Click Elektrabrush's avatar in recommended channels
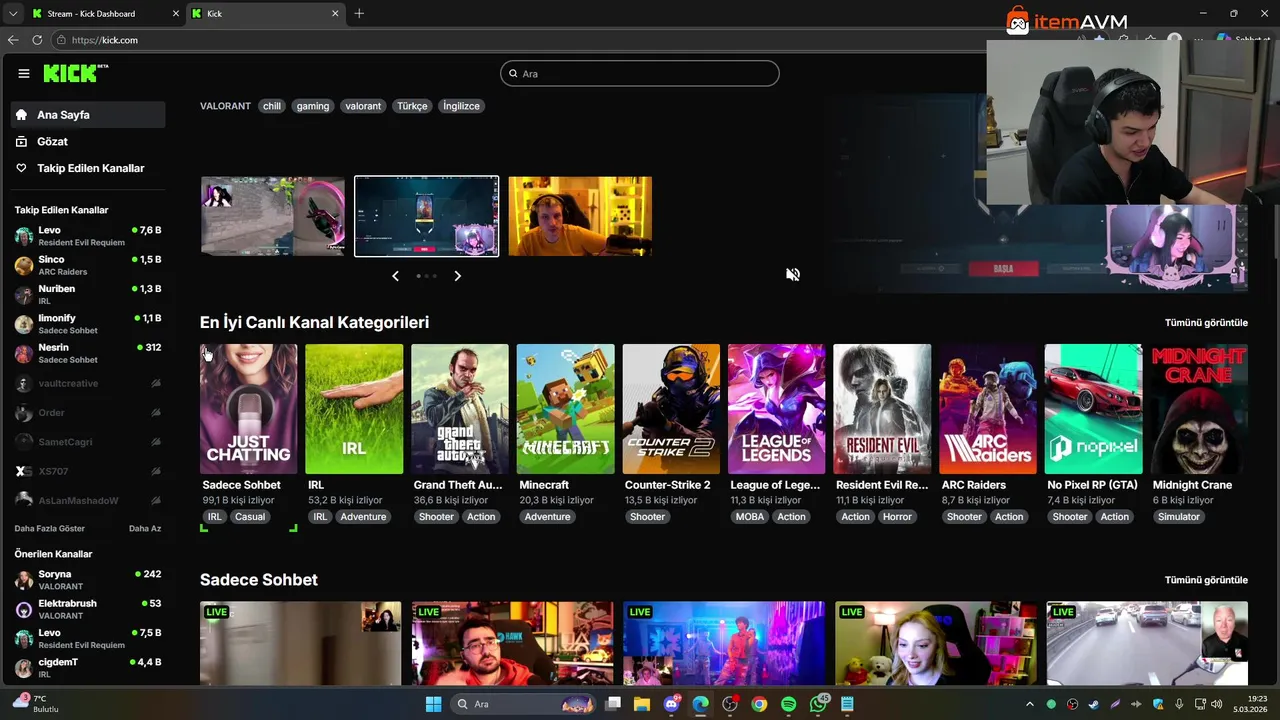Viewport: 1280px width, 720px height. click(24, 609)
